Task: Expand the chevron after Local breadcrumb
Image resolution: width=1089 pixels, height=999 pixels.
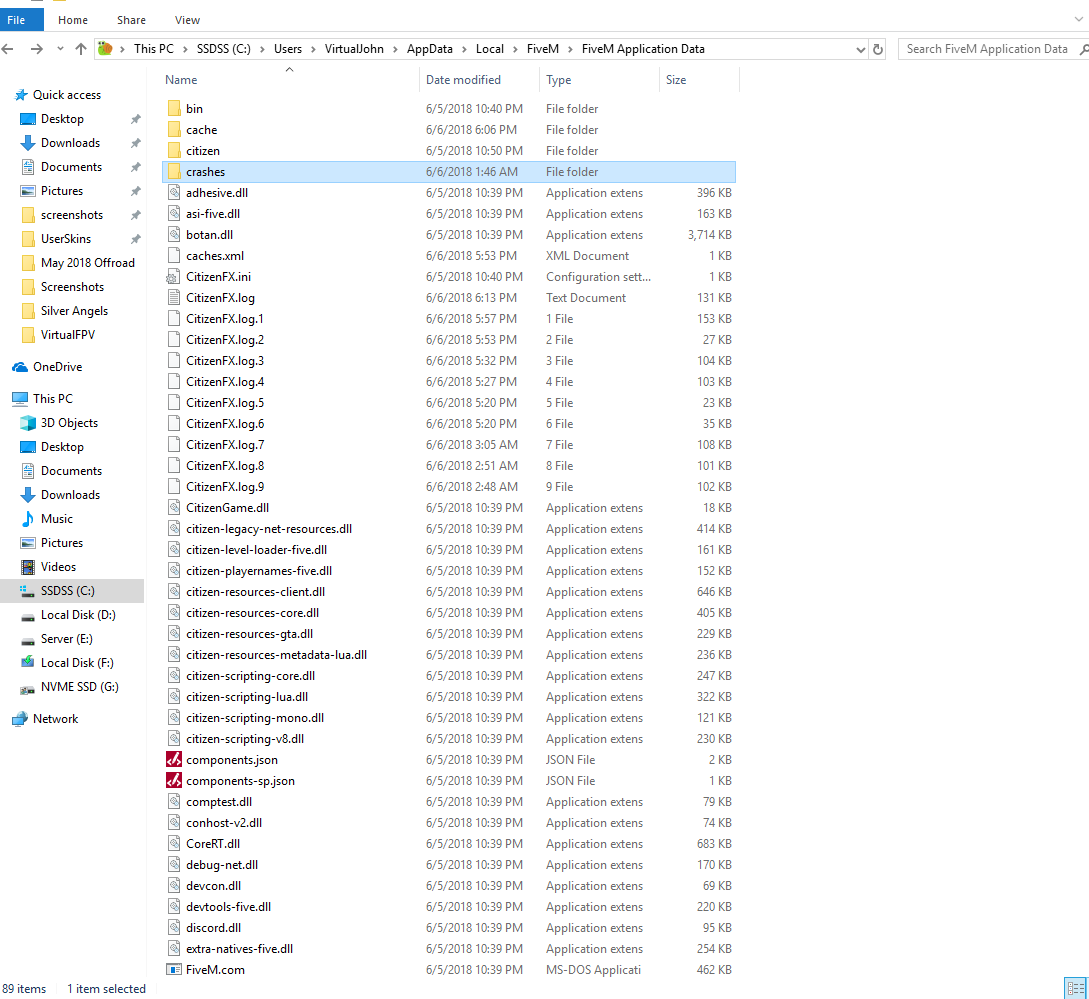Action: coord(515,49)
